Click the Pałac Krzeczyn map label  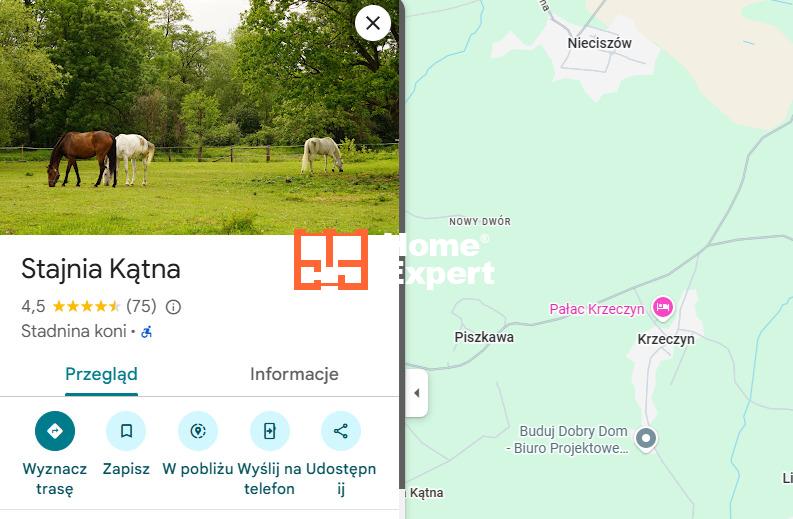pos(597,309)
